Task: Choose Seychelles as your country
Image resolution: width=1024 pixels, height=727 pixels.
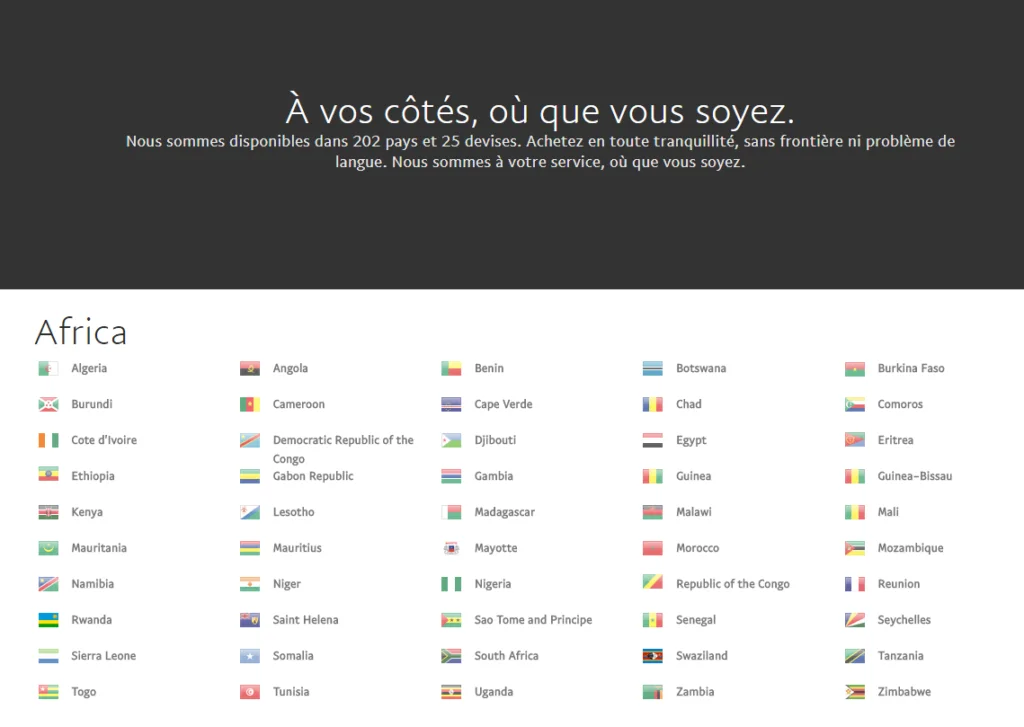Action: (902, 619)
